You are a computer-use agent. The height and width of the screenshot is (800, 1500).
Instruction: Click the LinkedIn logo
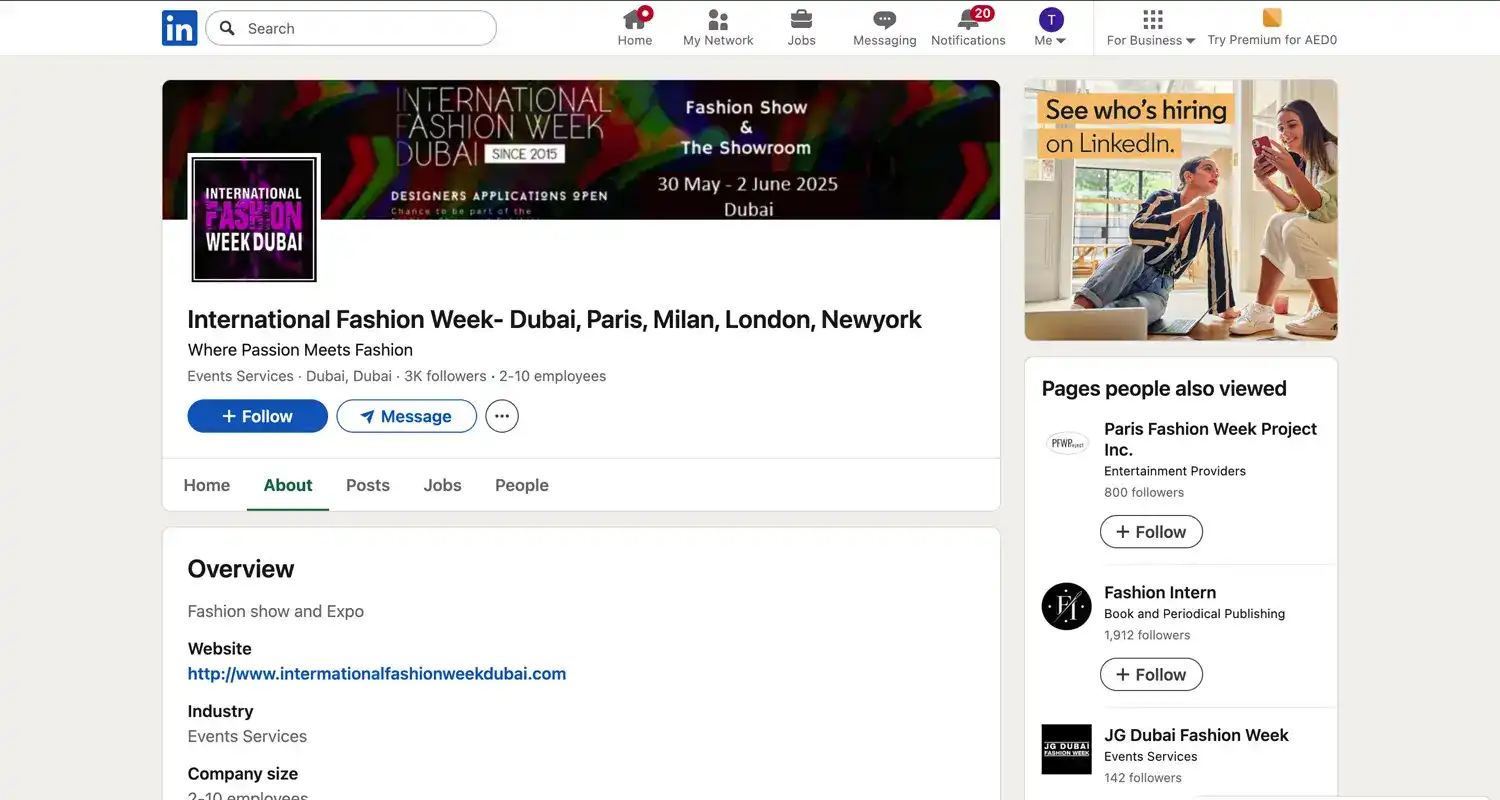pyautogui.click(x=179, y=28)
